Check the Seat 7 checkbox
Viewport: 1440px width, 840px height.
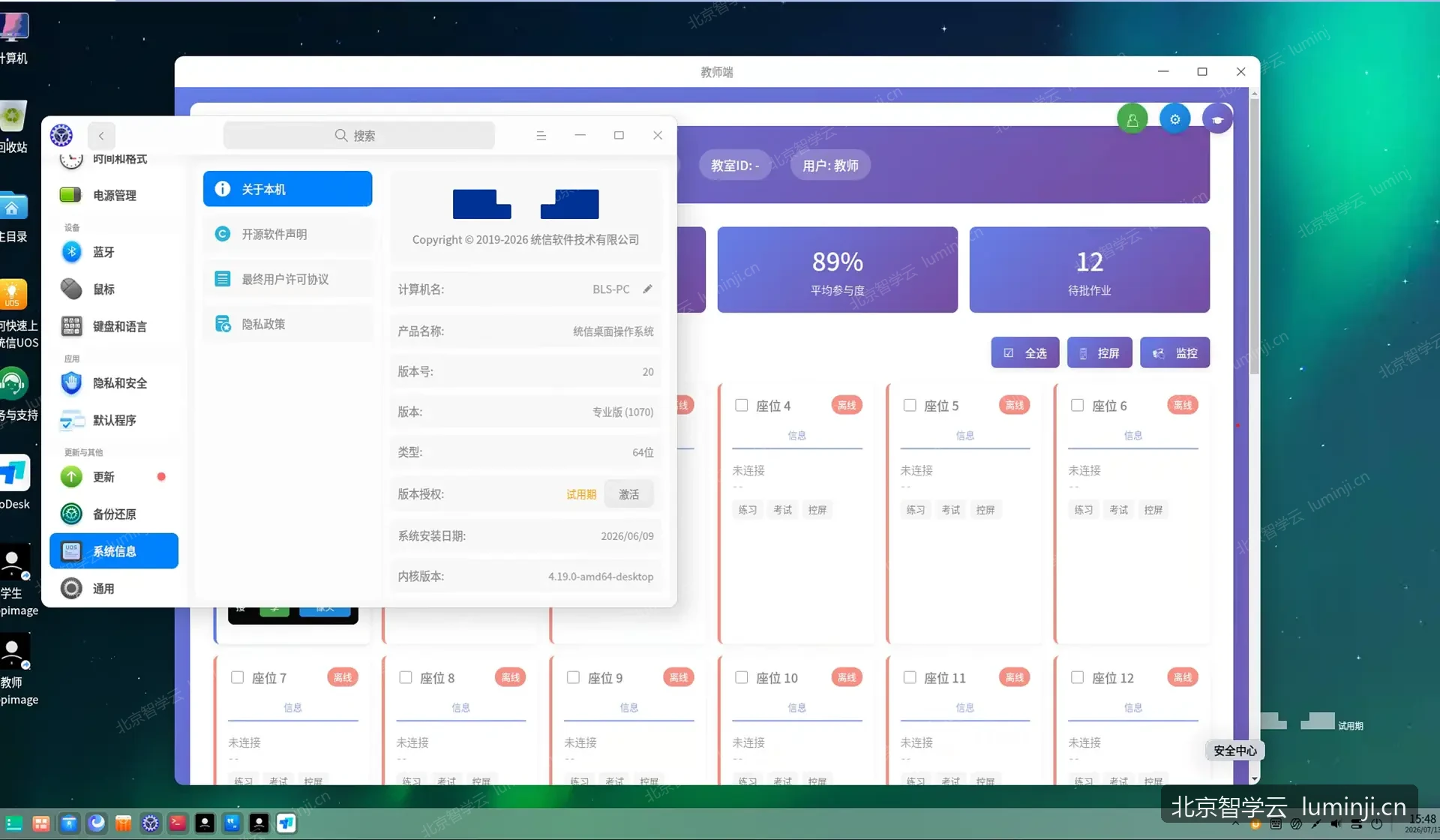click(x=237, y=677)
